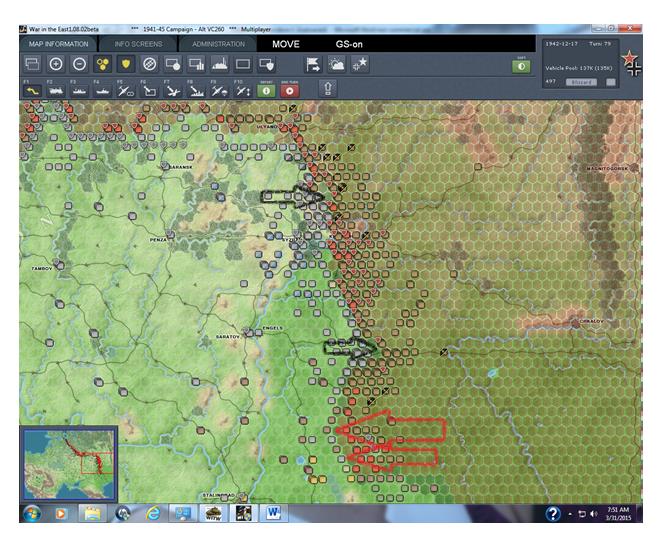Screen dimensions: 666x560
Task: Select F5 air recon plane icon
Action: 126,91
